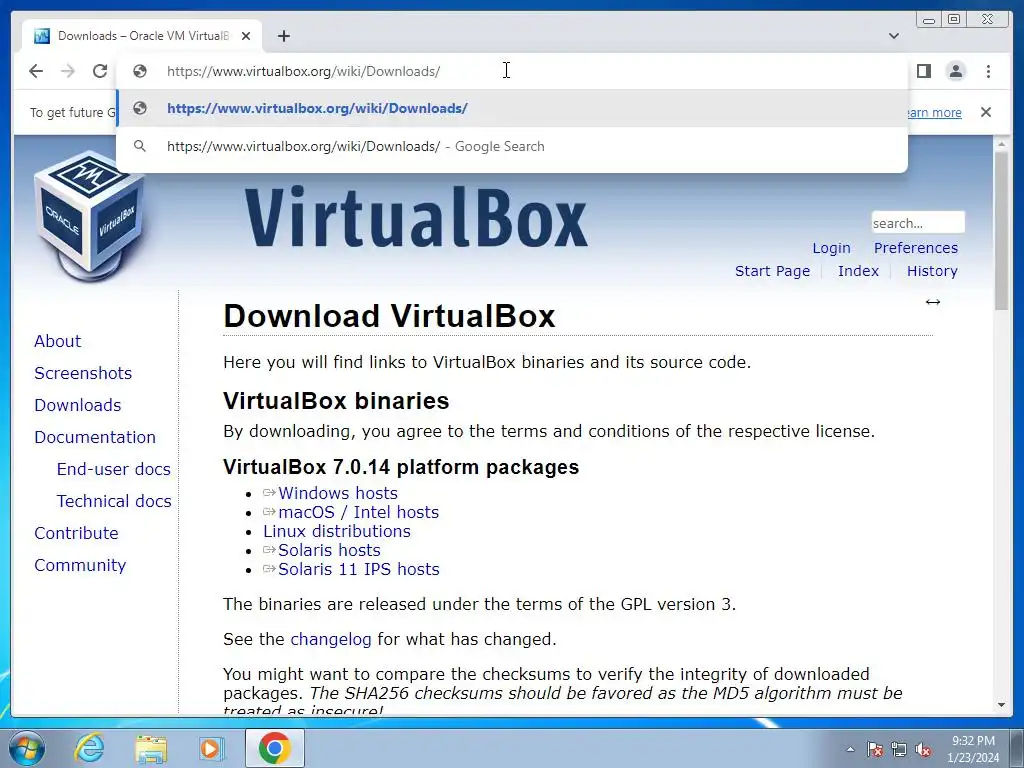Open Chrome's three-dot menu
The width and height of the screenshot is (1024, 768).
click(988, 71)
